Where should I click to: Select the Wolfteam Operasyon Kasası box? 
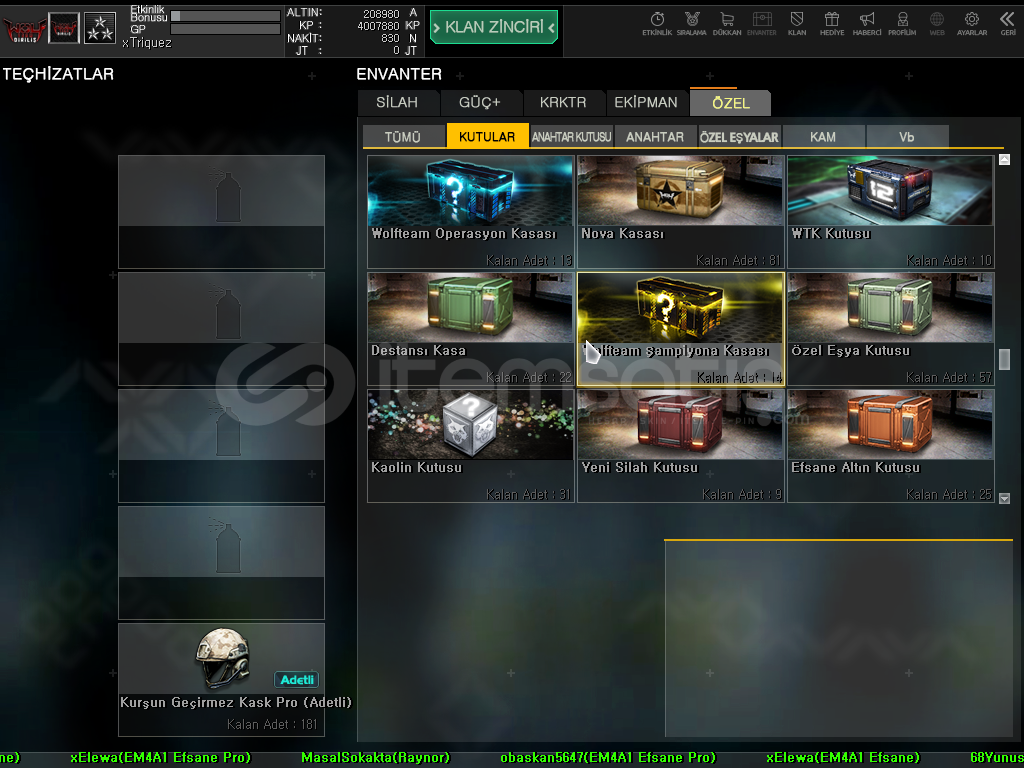click(470, 212)
